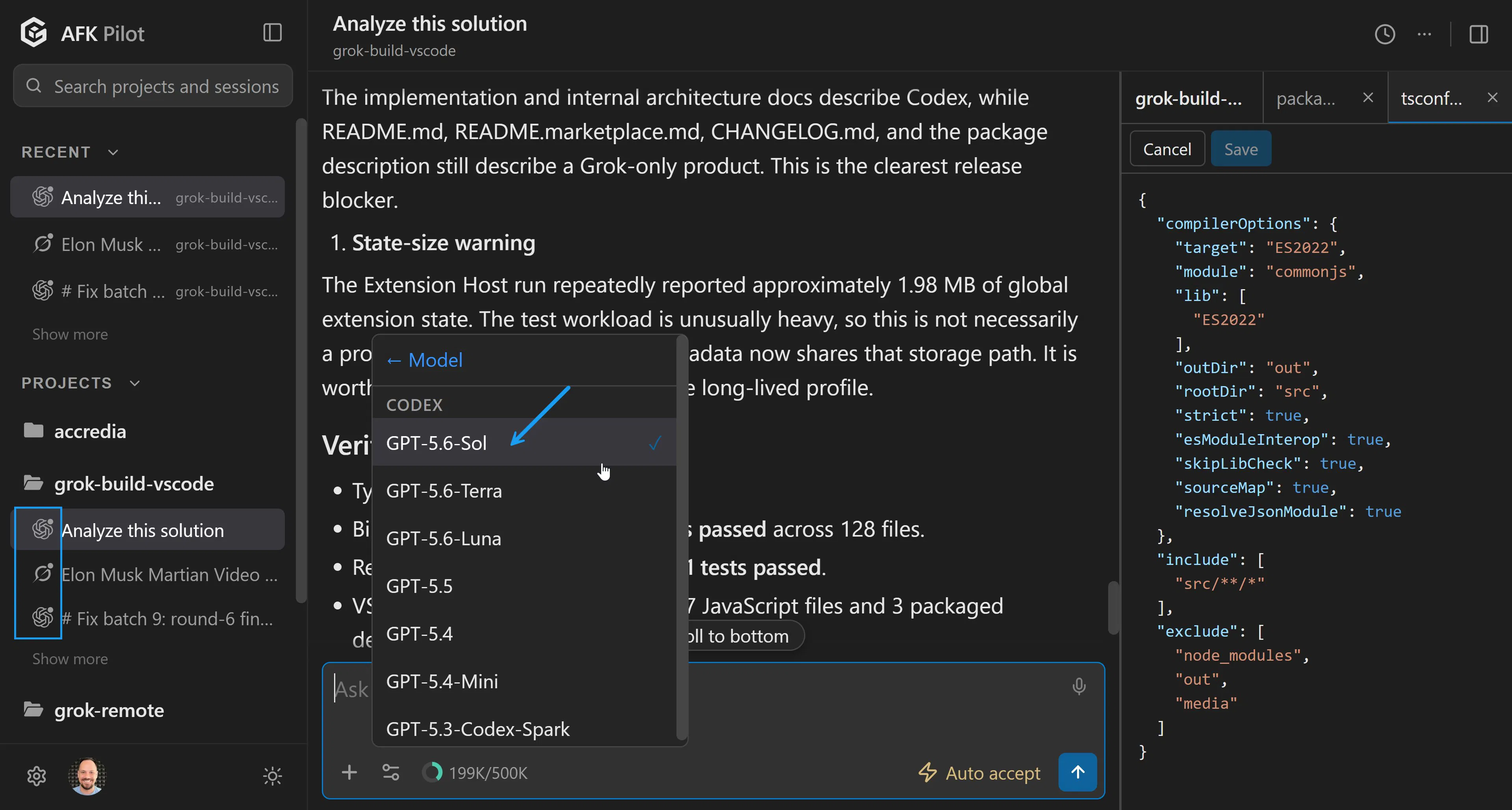Open recent session Analyze thi...
Viewport: 1512px width, 810px height.
coord(147,197)
